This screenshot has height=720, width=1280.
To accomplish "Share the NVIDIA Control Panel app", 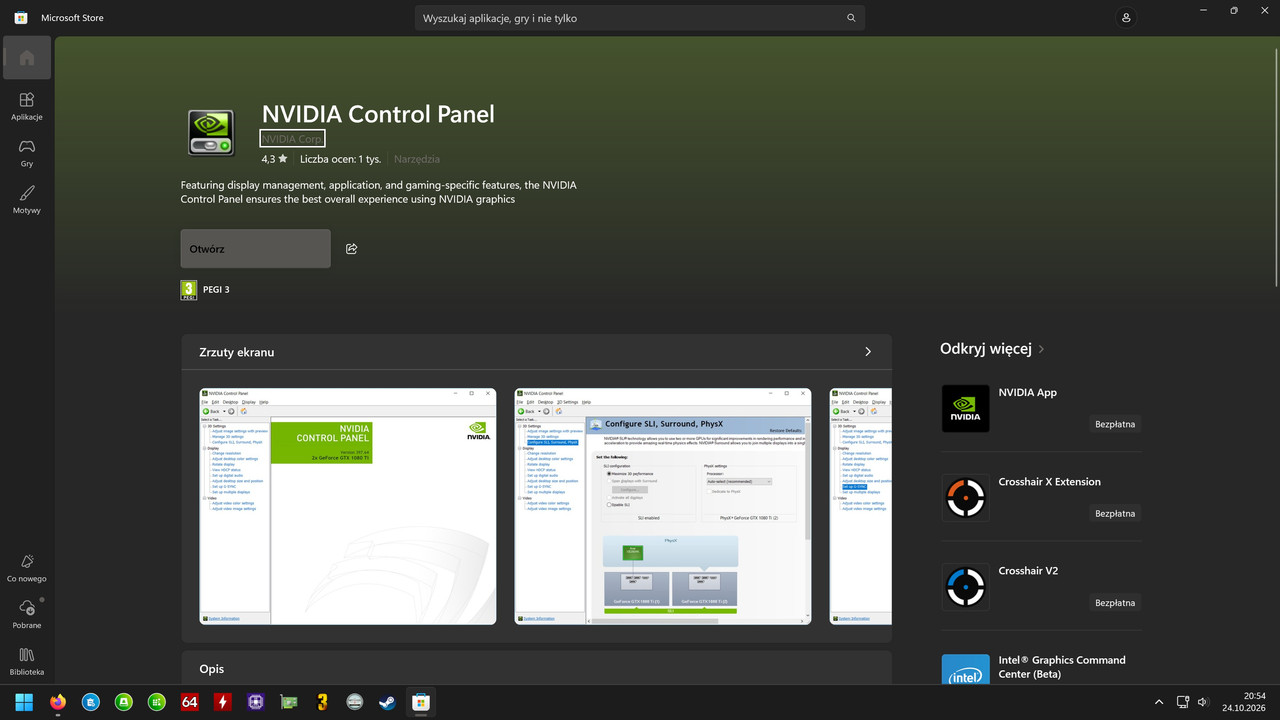I will pos(351,249).
